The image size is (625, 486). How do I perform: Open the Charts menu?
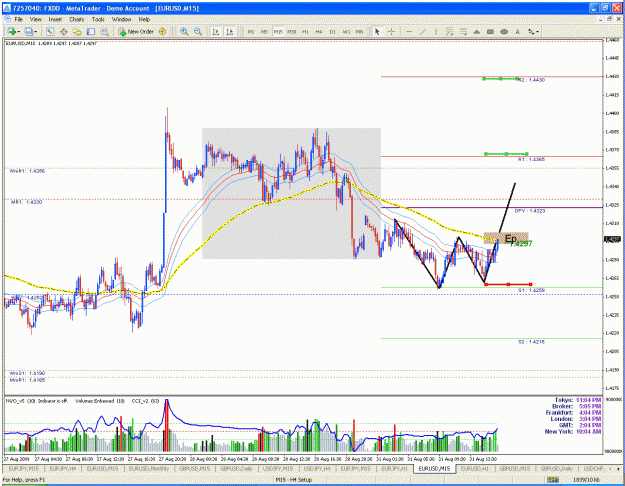pyautogui.click(x=77, y=19)
